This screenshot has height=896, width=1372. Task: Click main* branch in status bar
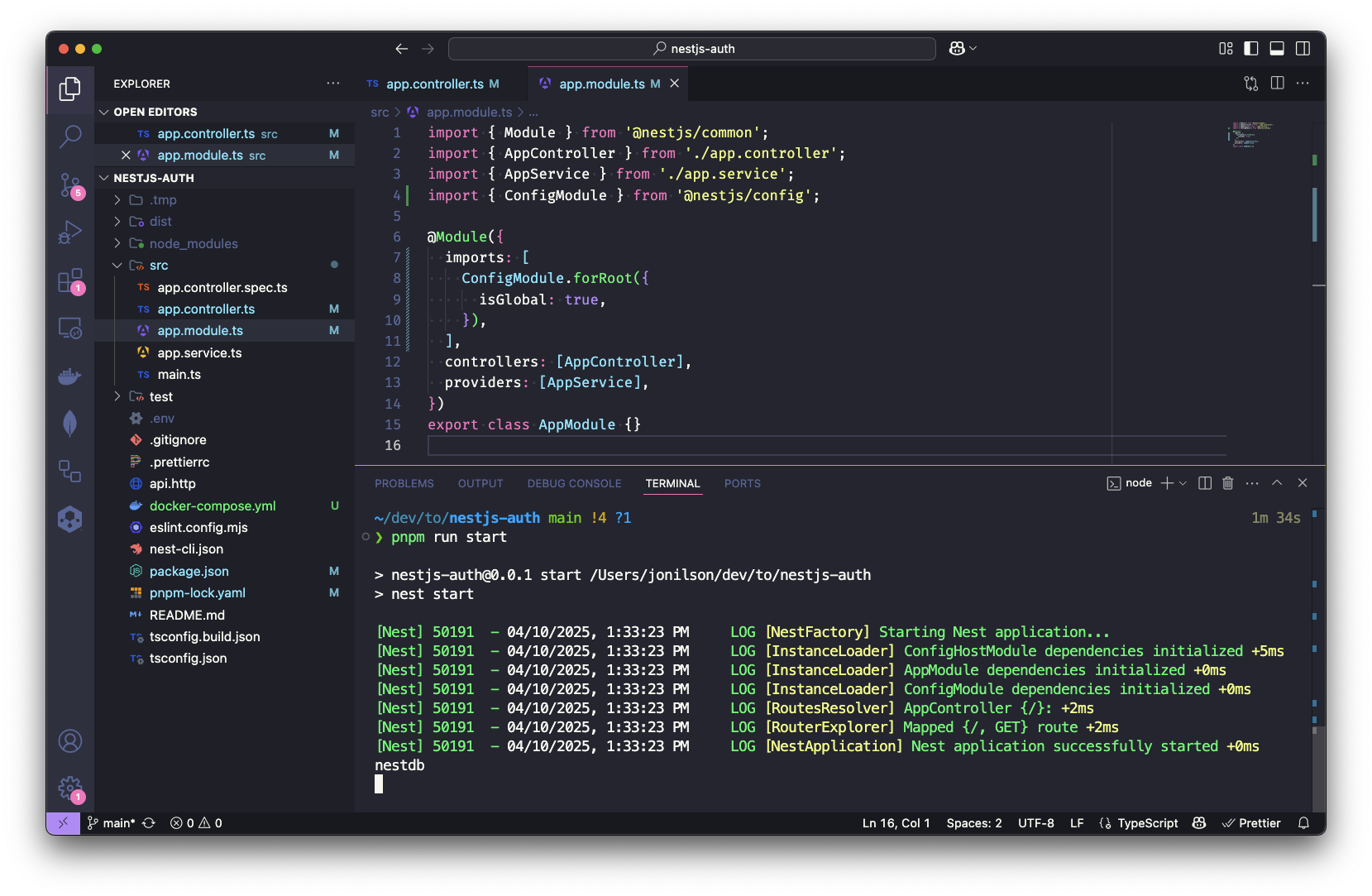111,823
